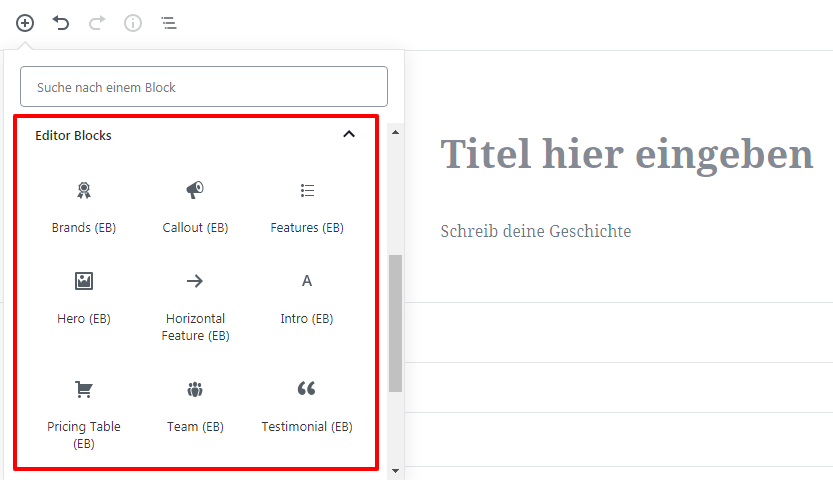Image resolution: width=833 pixels, height=480 pixels.
Task: Collapse the Editor Blocks section chevron
Action: (349, 135)
